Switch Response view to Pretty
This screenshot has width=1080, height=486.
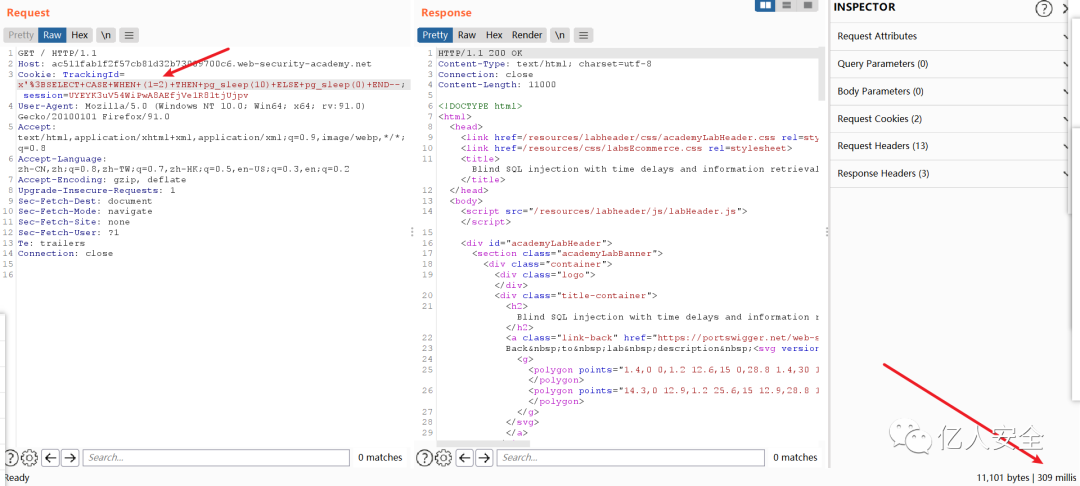435,34
